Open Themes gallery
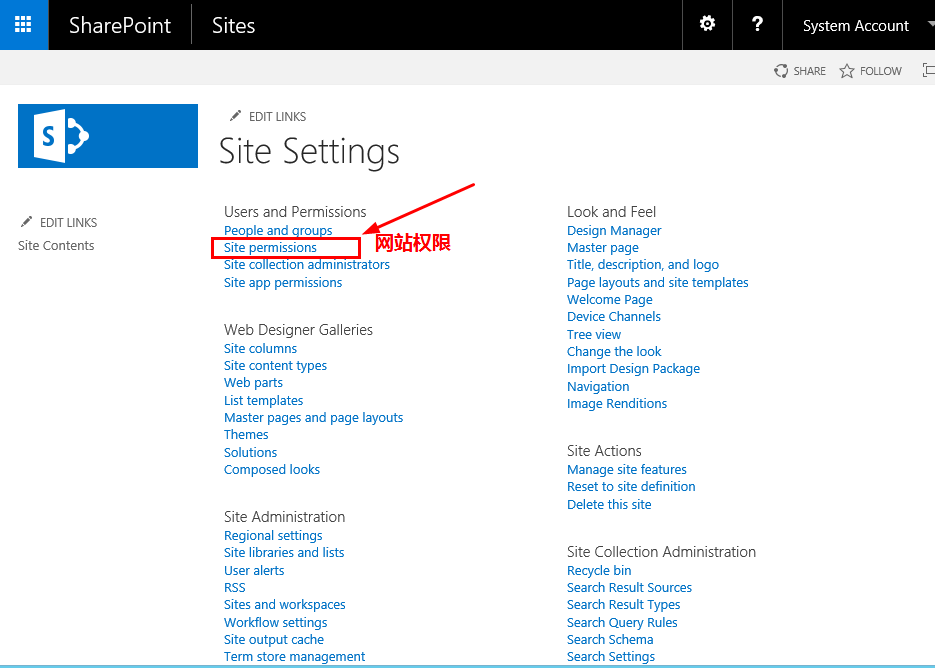This screenshot has width=935, height=668. (x=246, y=434)
